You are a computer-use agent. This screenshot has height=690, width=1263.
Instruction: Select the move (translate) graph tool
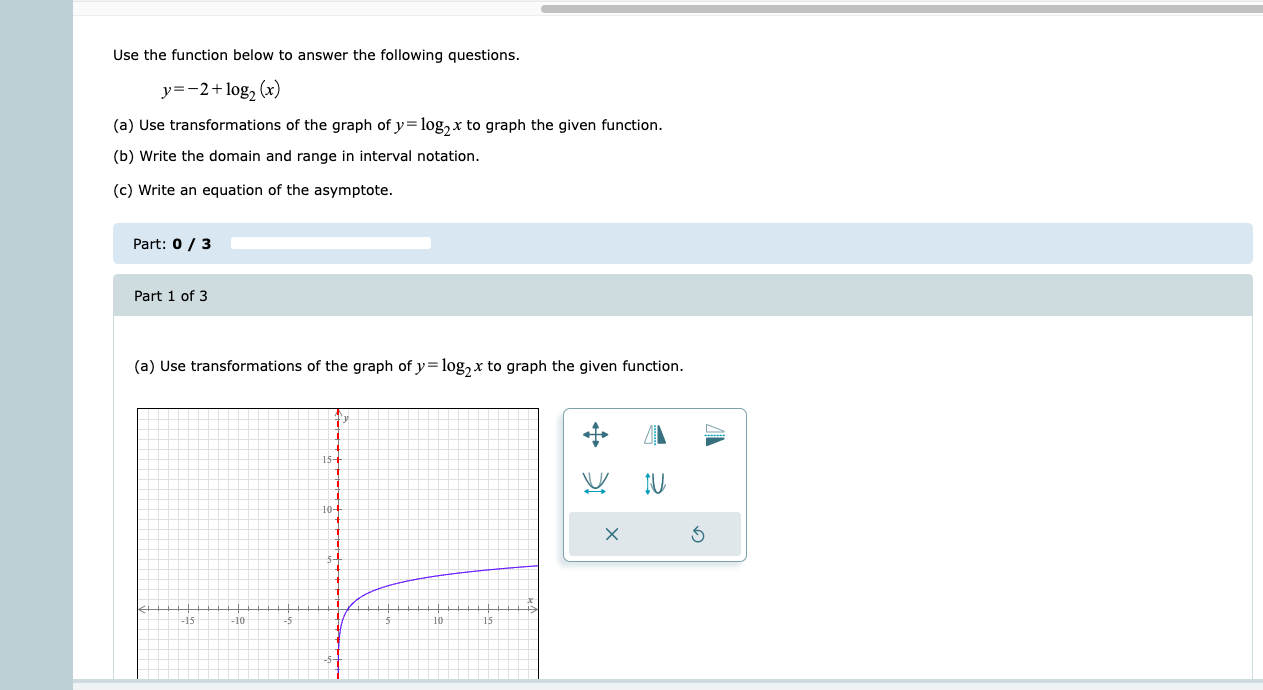[x=596, y=435]
